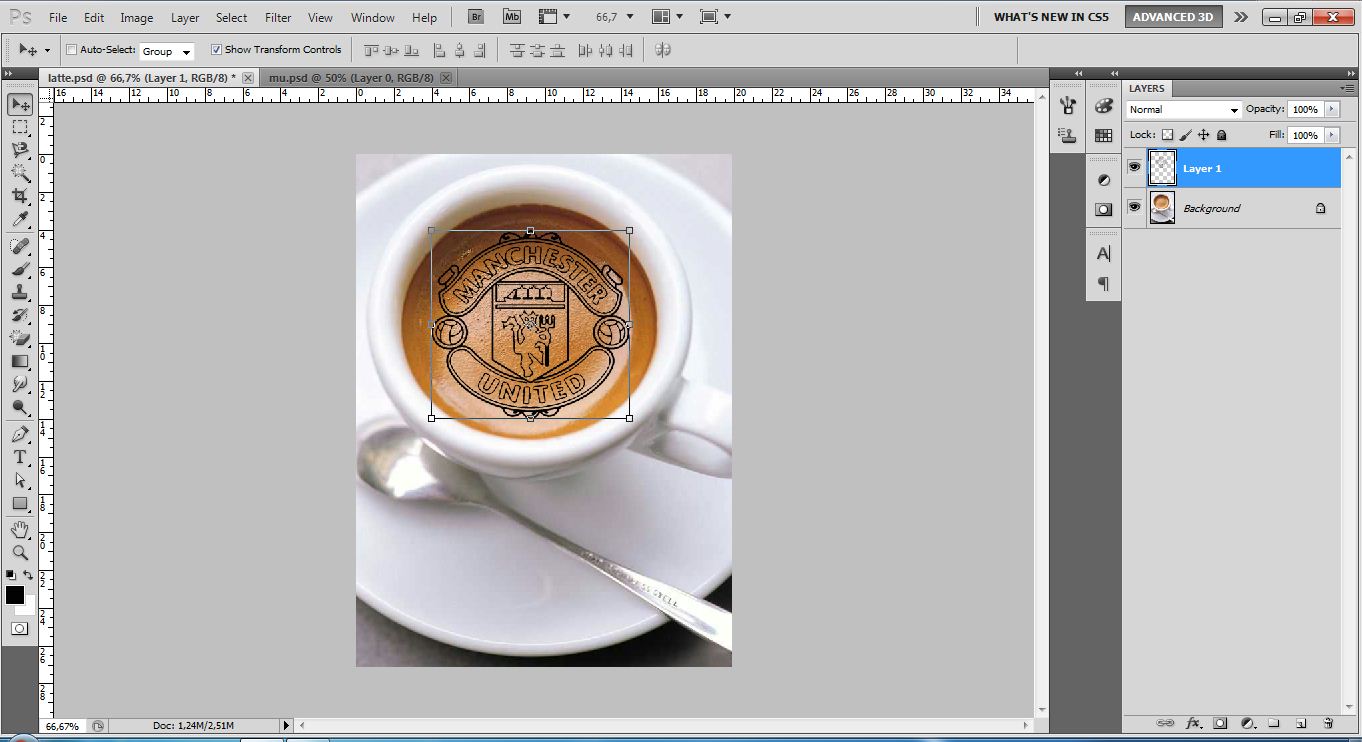The image size is (1362, 742).
Task: Select the Rectangular Marquee tool
Action: (x=20, y=127)
